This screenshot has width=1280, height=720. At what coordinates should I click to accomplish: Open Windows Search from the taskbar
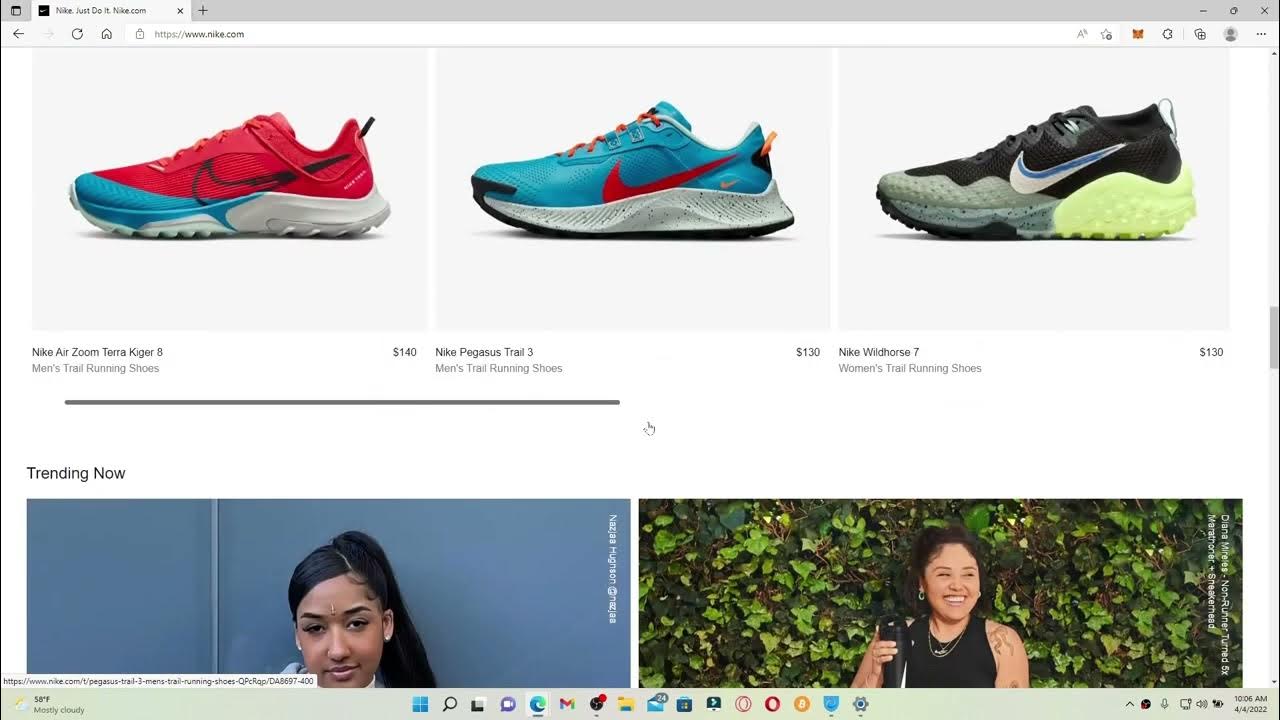(450, 704)
